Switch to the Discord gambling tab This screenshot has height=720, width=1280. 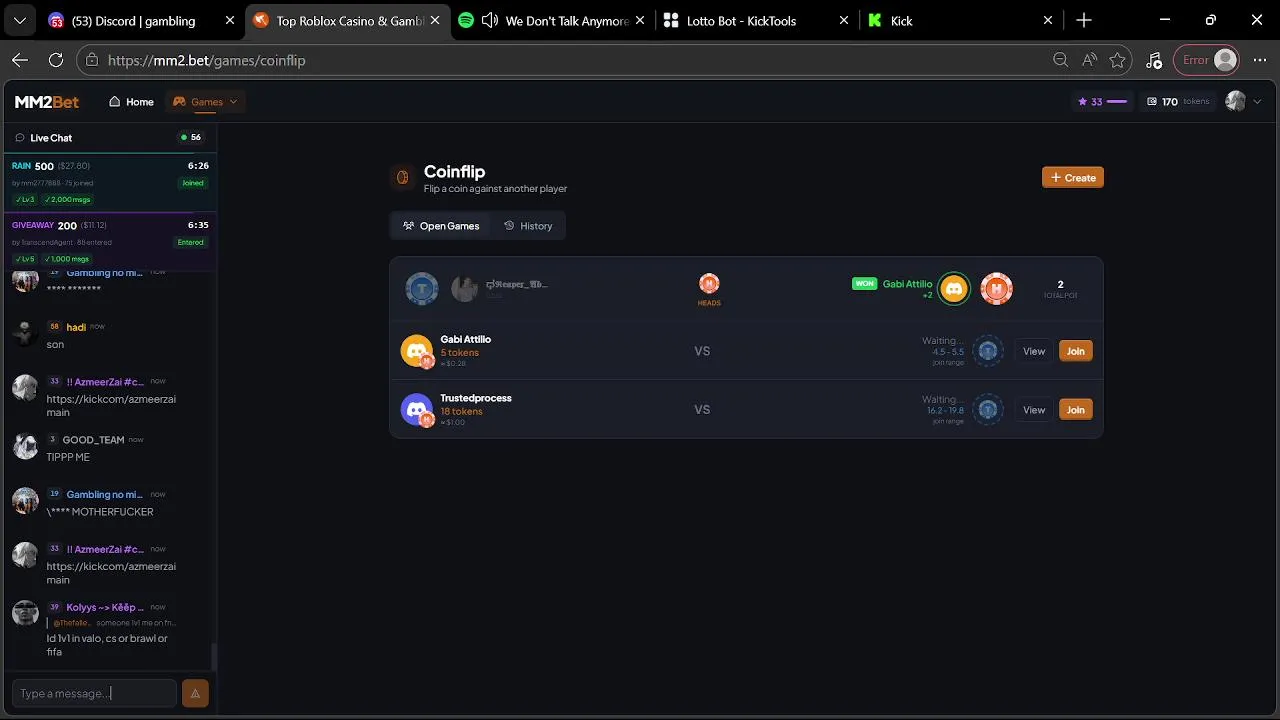coord(141,20)
